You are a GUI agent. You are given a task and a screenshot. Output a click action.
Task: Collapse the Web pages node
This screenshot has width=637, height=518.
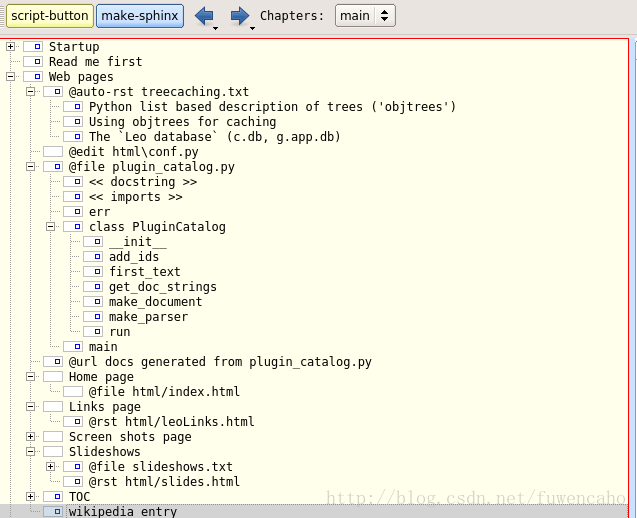tap(11, 76)
